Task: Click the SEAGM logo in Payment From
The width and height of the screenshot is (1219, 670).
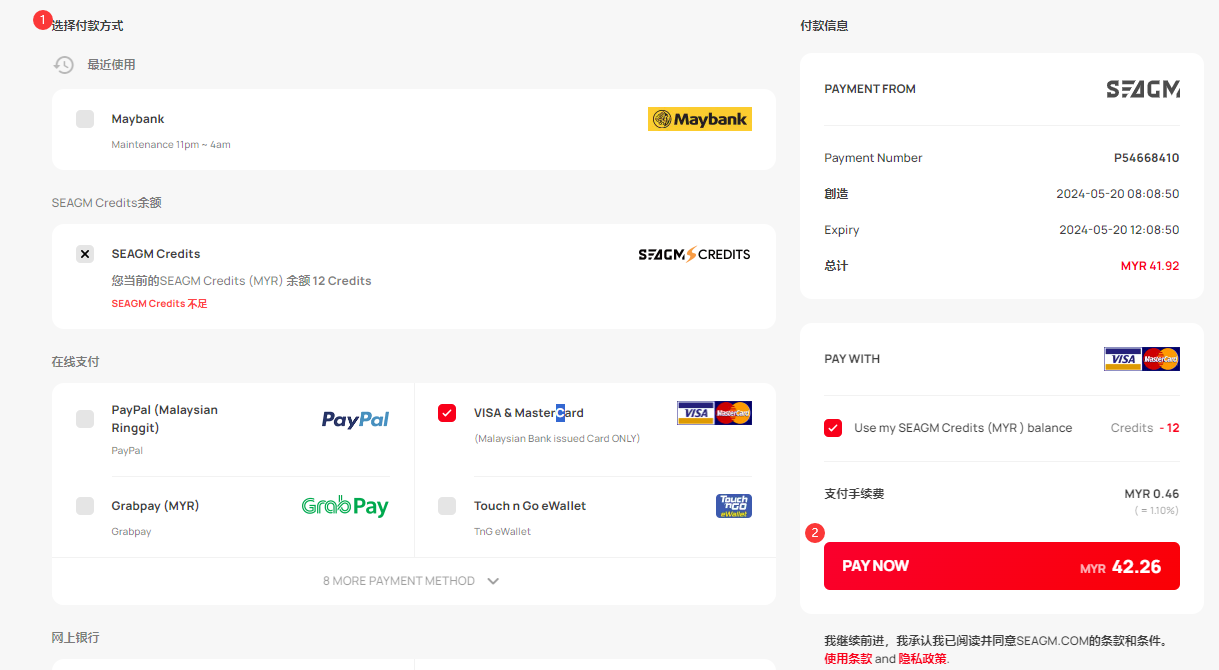Action: pos(1143,89)
